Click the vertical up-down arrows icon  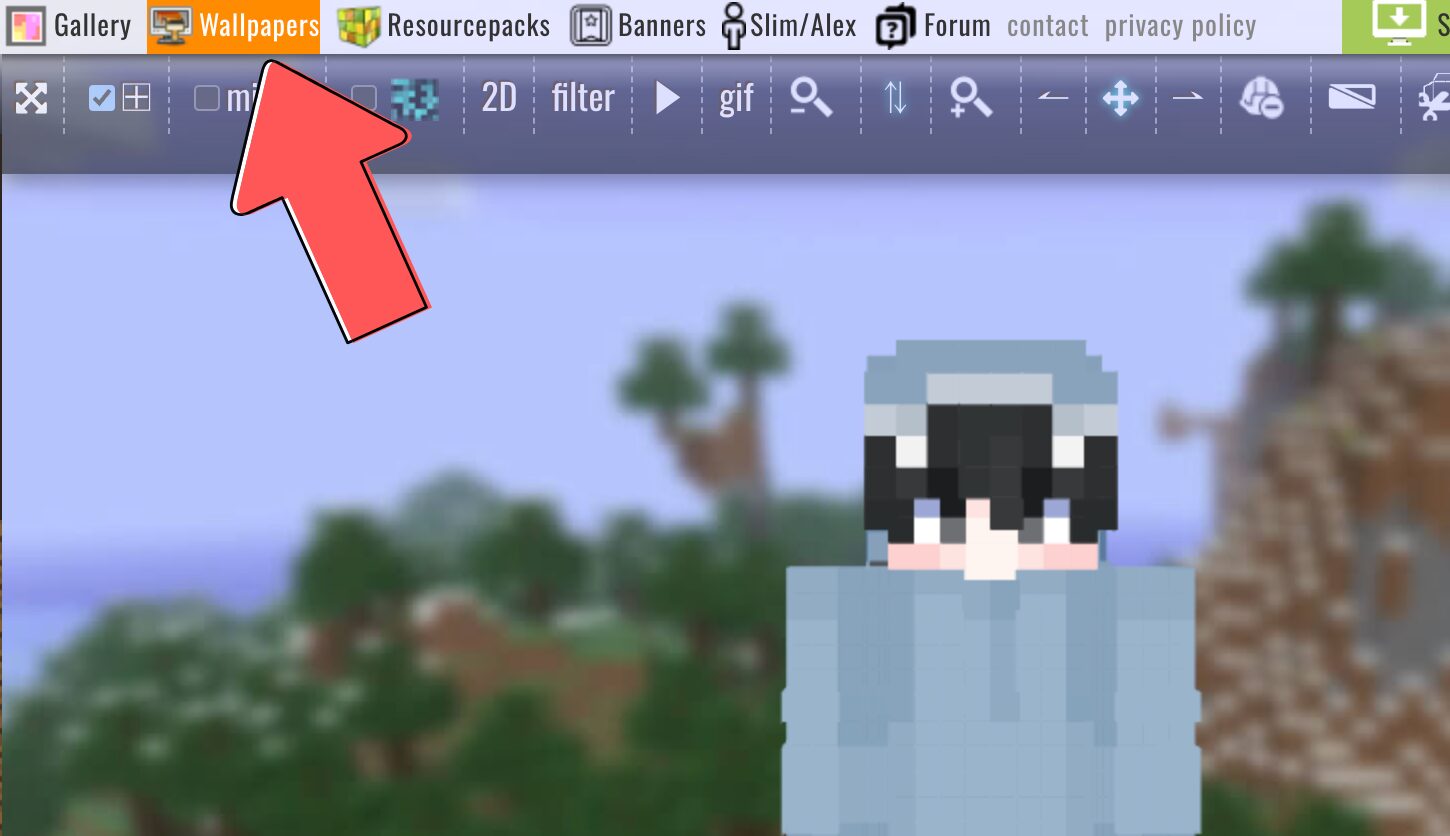pyautogui.click(x=896, y=98)
